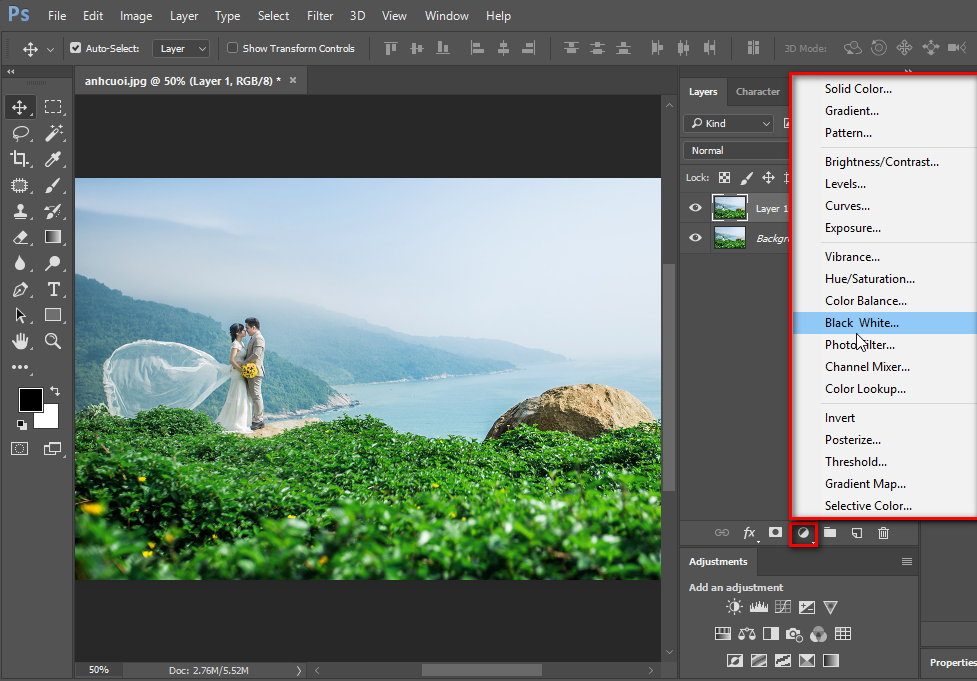Select the Hand tool
Screen dimensions: 977x681
[21, 341]
